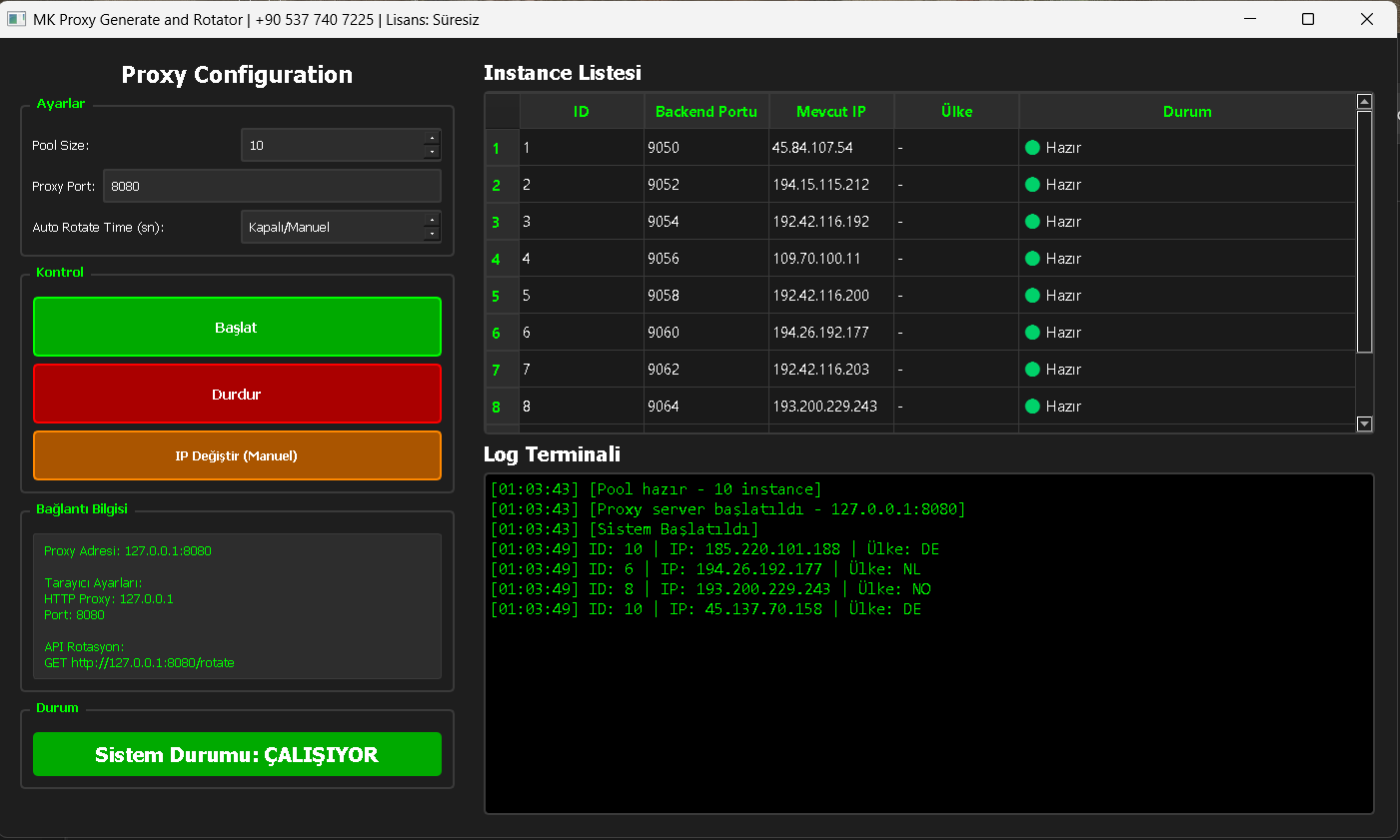Select backend port cell 9056
The width and height of the screenshot is (1400, 840).
pyautogui.click(x=706, y=259)
